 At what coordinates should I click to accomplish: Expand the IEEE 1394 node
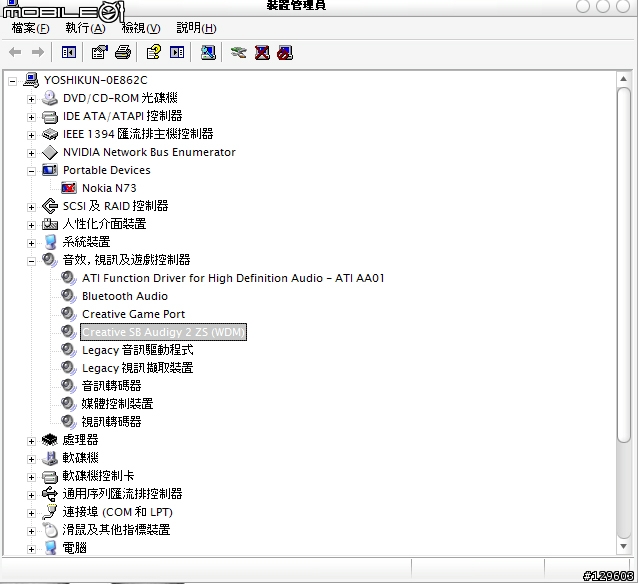click(31, 135)
